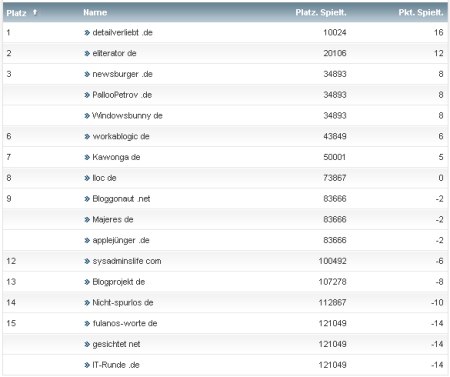The image size is (450, 377).
Task: Click the arrow icon before Windowsbunny
Action: [x=87, y=116]
